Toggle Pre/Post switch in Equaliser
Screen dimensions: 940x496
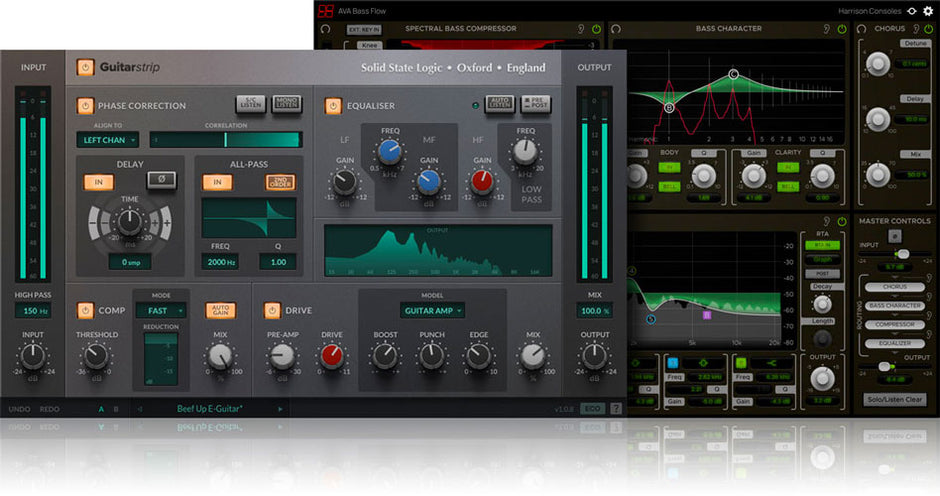pyautogui.click(x=535, y=104)
